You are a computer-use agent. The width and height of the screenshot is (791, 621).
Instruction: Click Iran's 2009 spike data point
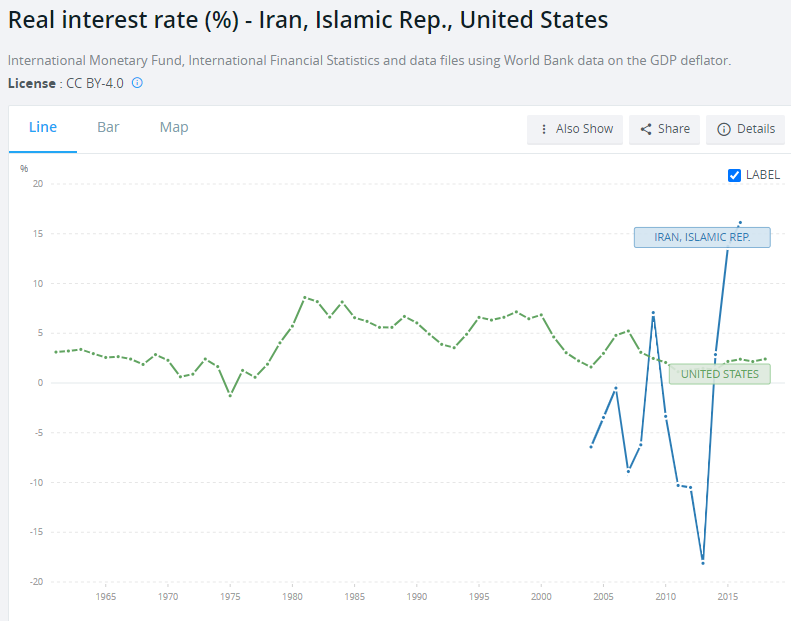point(653,313)
